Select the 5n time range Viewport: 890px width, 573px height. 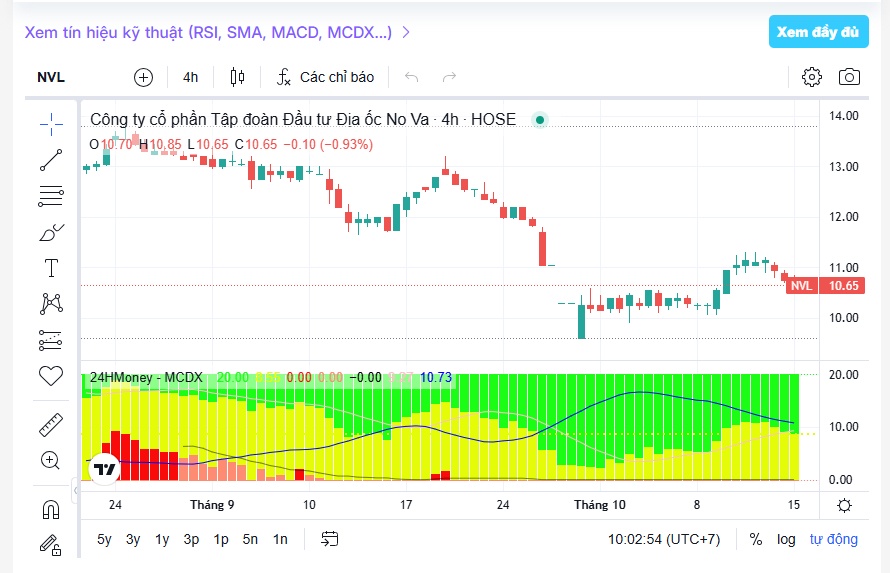coord(250,539)
